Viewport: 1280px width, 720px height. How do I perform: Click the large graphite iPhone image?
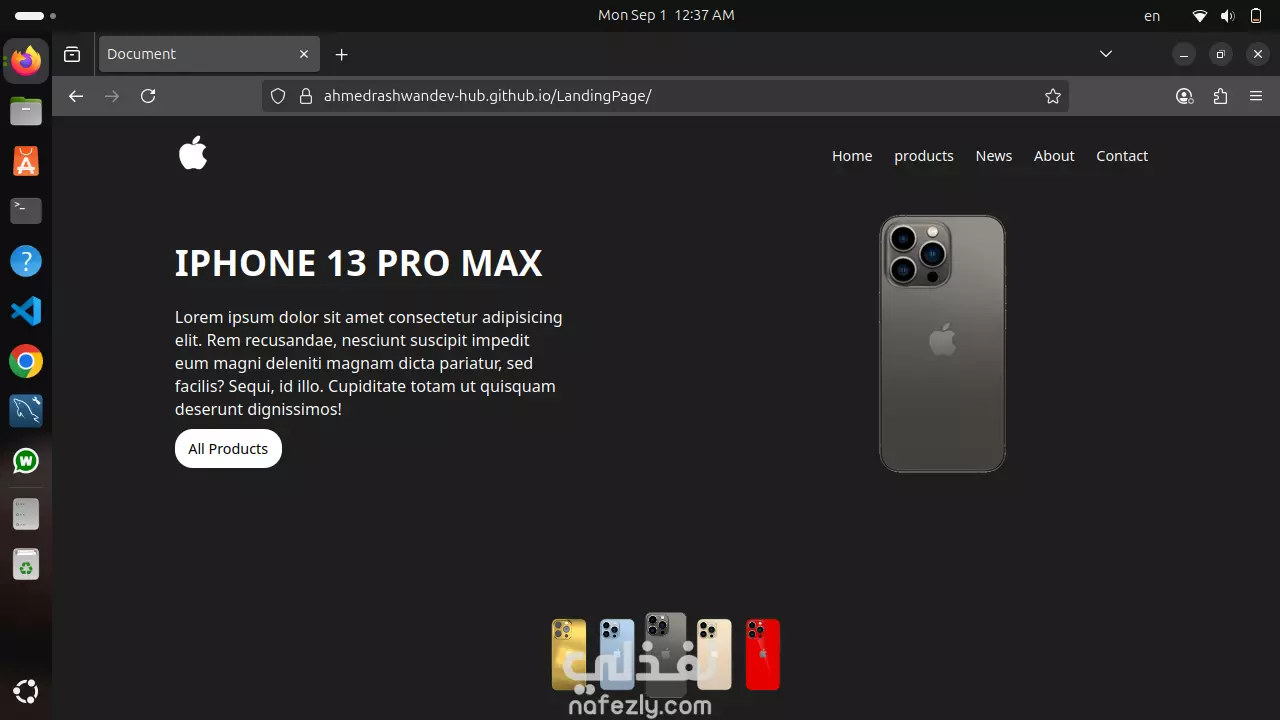pos(942,344)
